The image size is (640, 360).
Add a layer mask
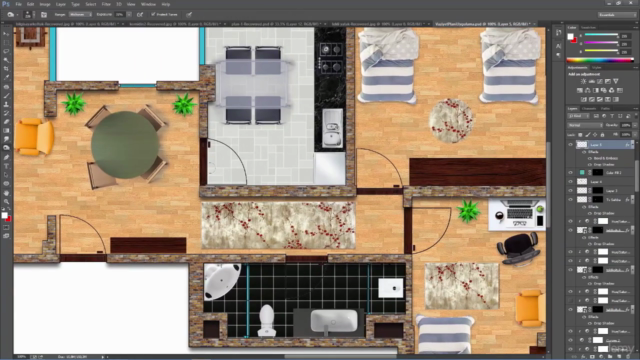pyautogui.click(x=592, y=357)
